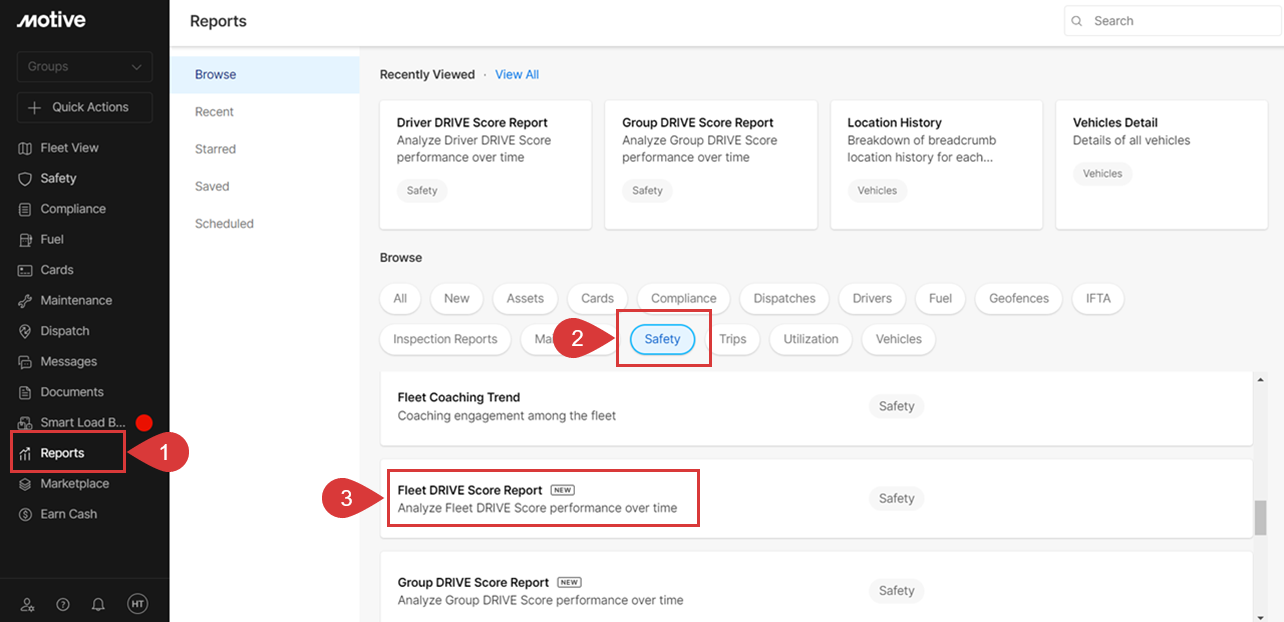Screen dimensions: 1284x622
Task: Open the Location History card
Action: (936, 164)
